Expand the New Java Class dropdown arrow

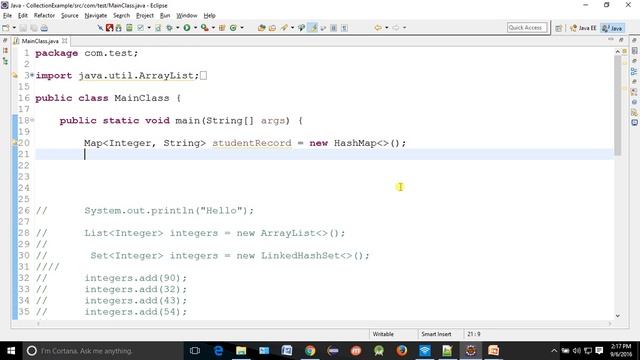[242, 28]
